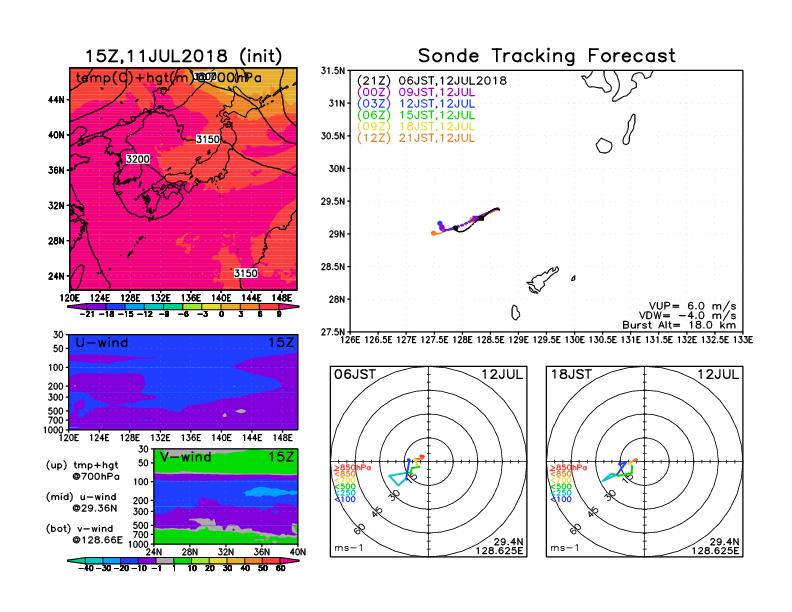Click '12JUL' in the 18JST hodograph
The height and width of the screenshot is (612, 792).
718,375
